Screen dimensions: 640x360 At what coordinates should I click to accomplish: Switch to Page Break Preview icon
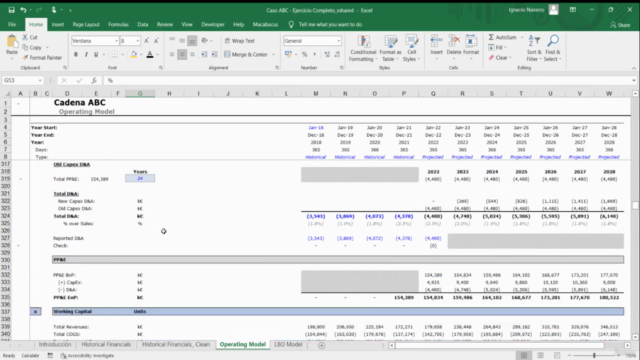click(x=557, y=356)
